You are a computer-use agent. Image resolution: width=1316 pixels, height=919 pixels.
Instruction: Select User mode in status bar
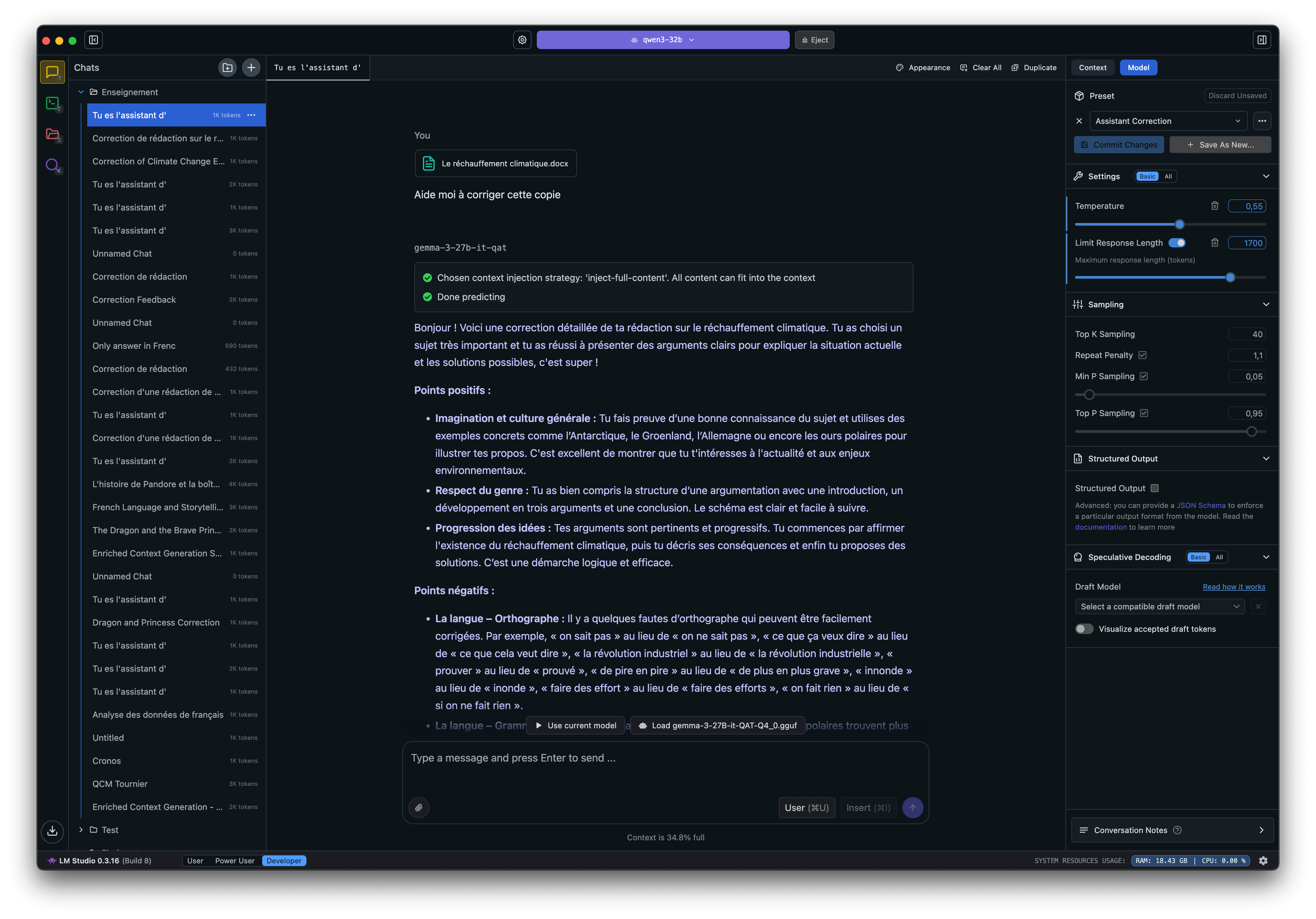[195, 860]
